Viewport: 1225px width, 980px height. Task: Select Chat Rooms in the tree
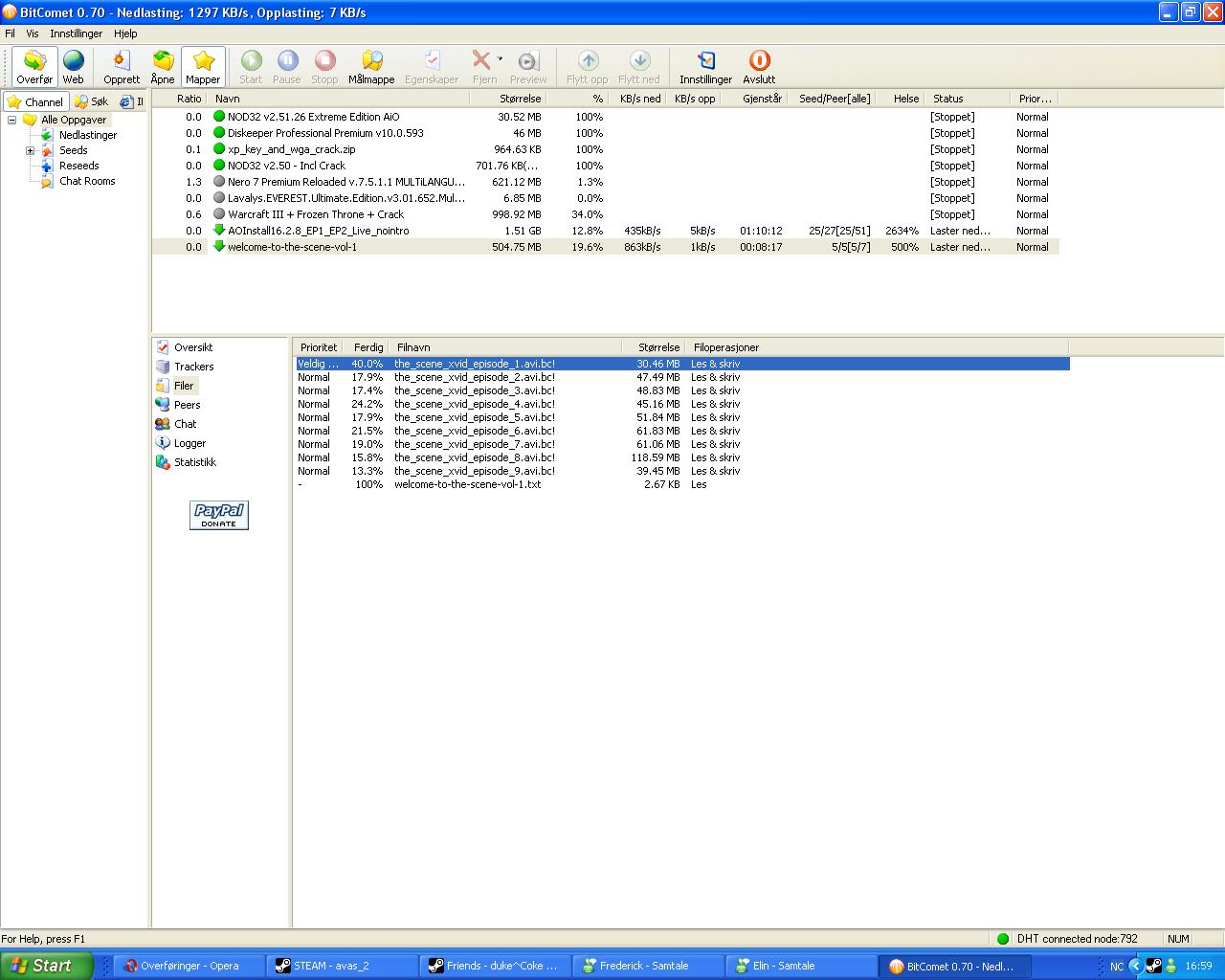87,181
